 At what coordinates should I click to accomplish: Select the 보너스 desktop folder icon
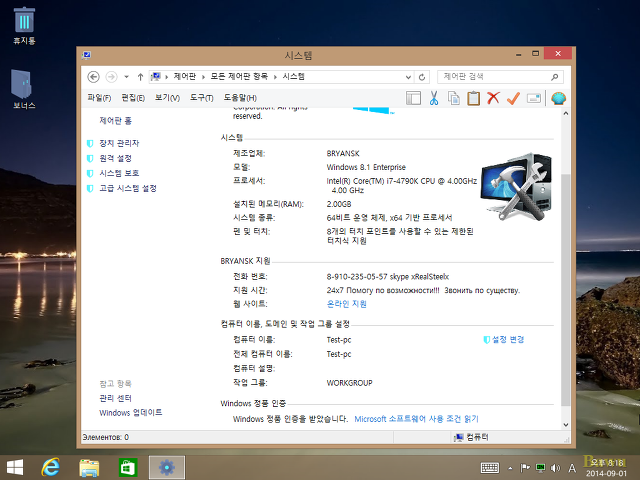tap(24, 89)
